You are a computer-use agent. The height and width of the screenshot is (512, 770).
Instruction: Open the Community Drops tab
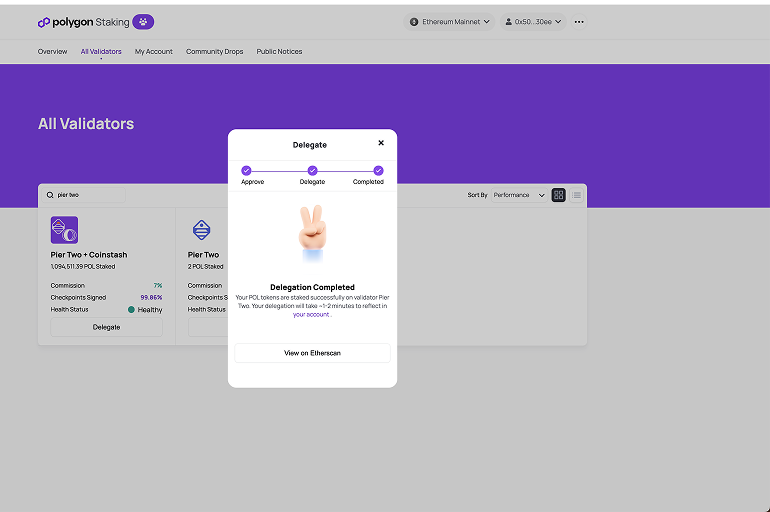[215, 52]
